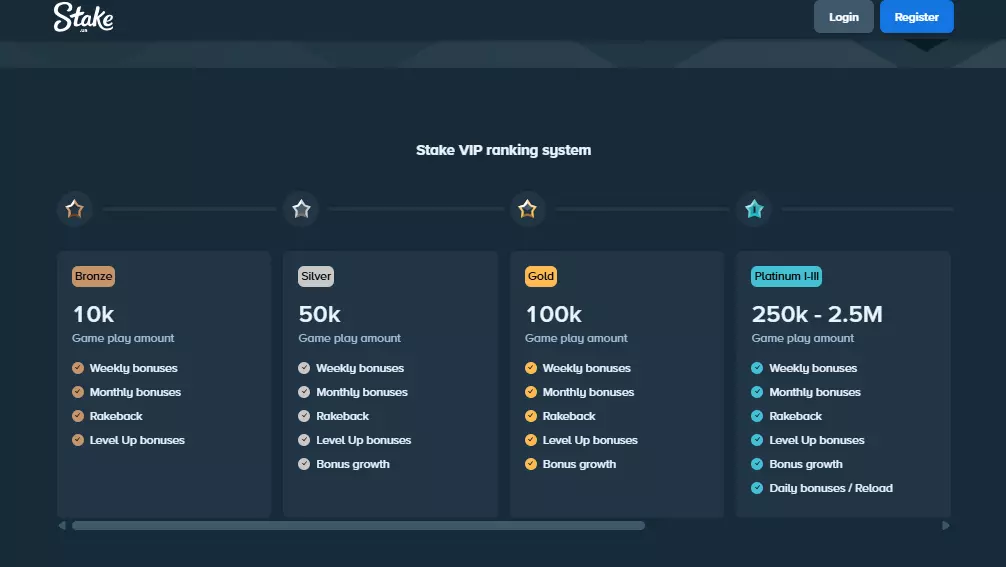The height and width of the screenshot is (567, 1006).
Task: Click 'Game play amount' under 10k
Action: tap(123, 338)
